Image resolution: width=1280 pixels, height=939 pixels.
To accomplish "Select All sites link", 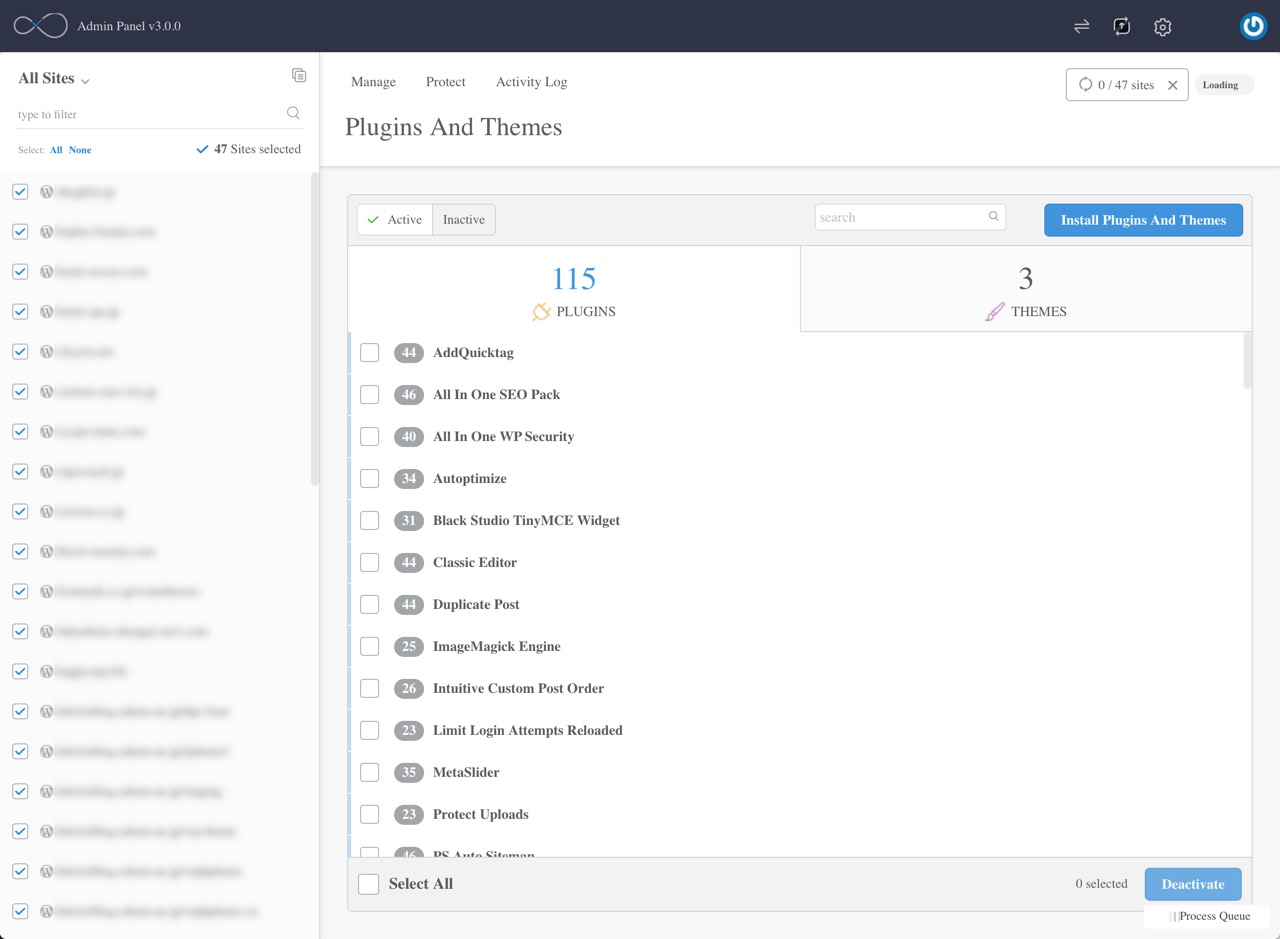I will pos(56,150).
